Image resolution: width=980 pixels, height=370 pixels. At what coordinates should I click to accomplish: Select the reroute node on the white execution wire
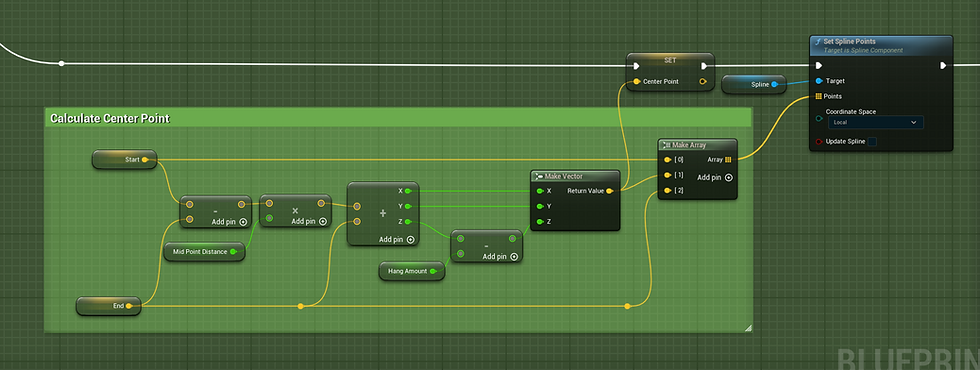click(61, 64)
